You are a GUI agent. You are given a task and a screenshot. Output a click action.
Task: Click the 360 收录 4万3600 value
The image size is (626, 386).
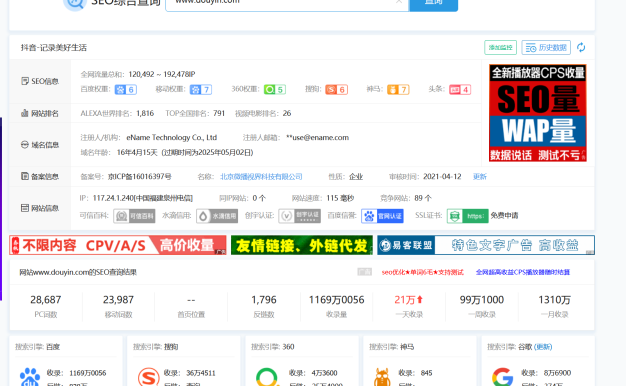coord(324,373)
